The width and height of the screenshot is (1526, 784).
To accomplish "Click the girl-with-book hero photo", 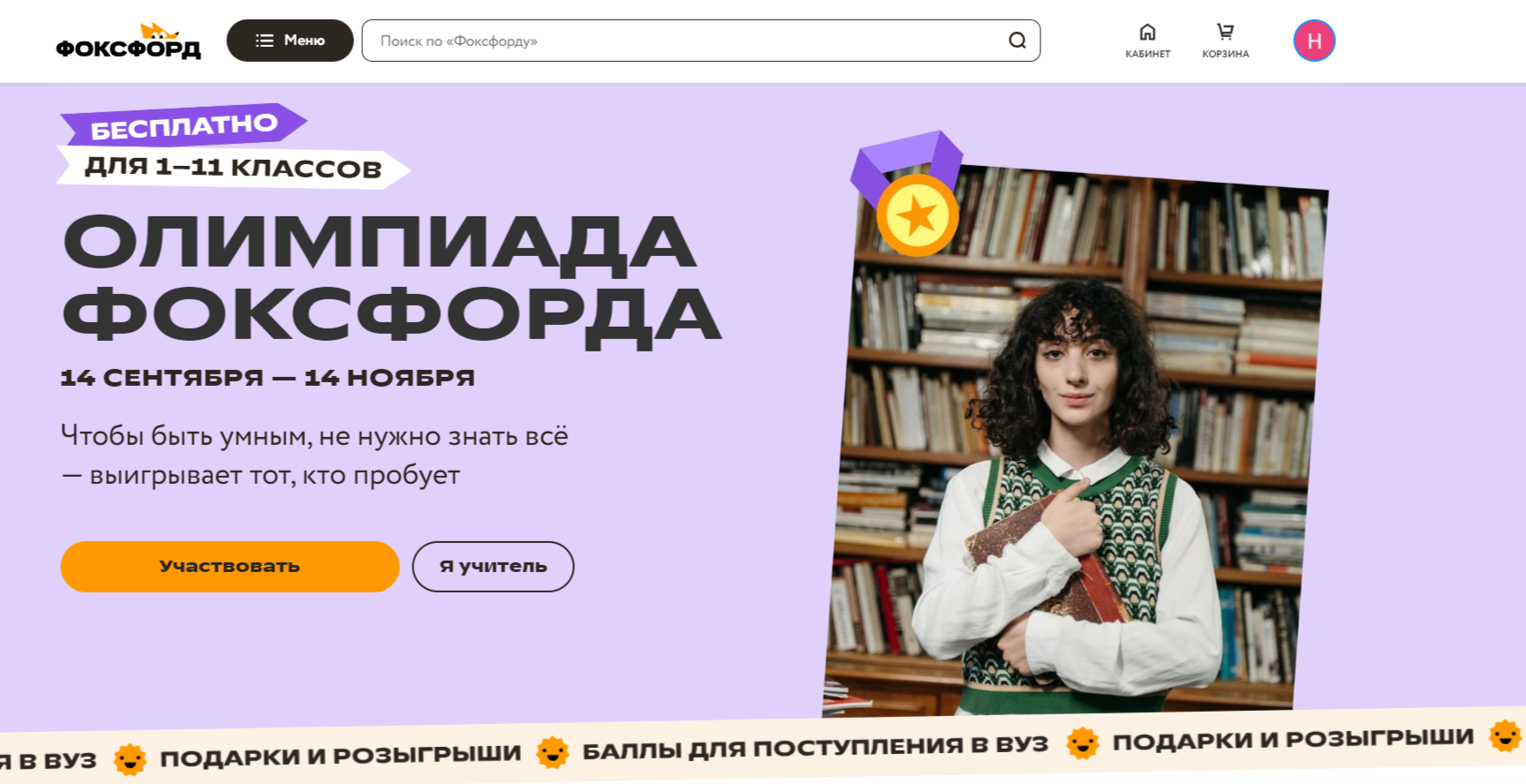I will (1076, 441).
